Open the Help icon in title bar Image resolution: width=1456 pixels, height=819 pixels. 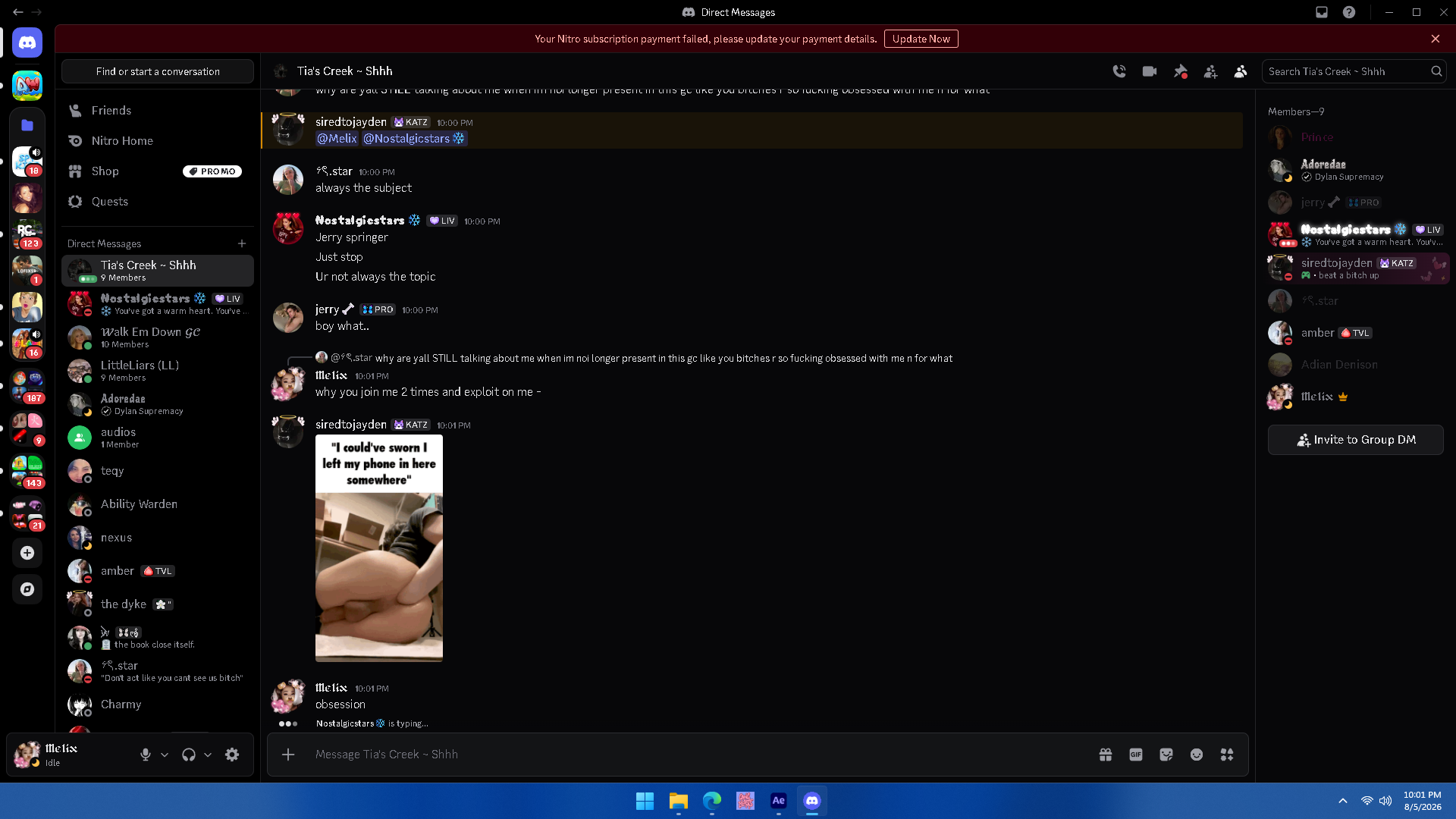[x=1349, y=12]
